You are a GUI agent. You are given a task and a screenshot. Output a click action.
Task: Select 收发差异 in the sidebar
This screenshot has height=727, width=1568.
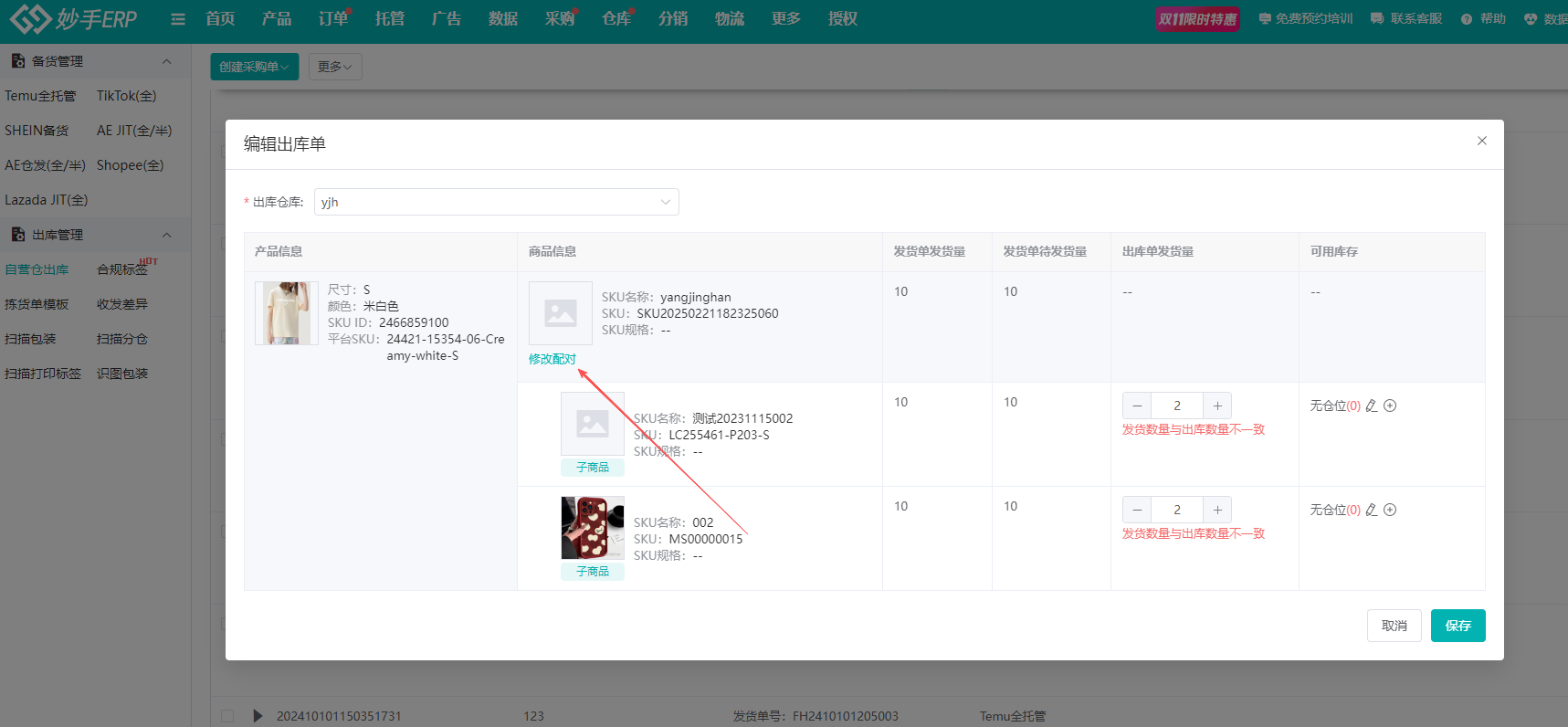click(x=122, y=304)
